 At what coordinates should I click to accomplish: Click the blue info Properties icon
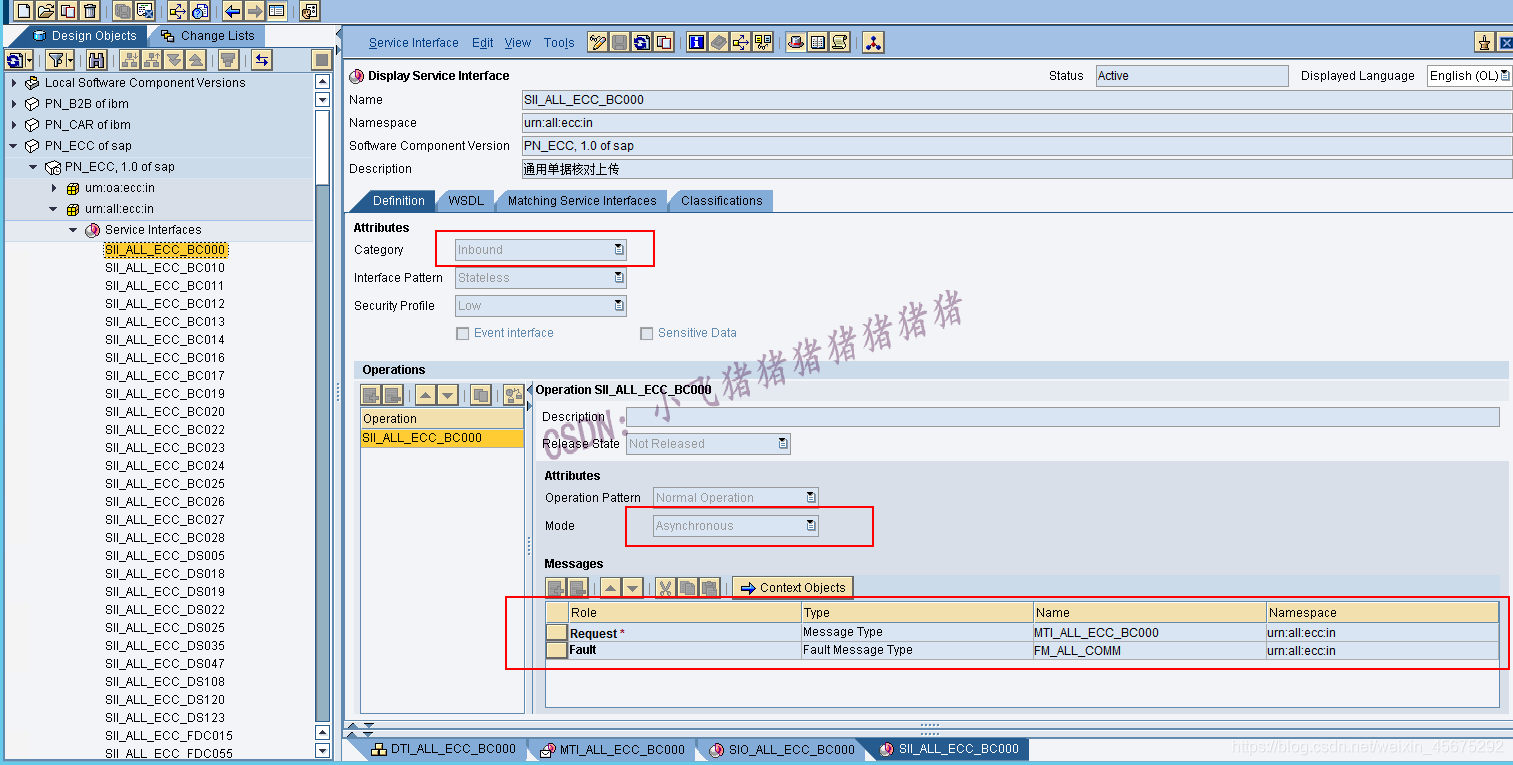[696, 42]
